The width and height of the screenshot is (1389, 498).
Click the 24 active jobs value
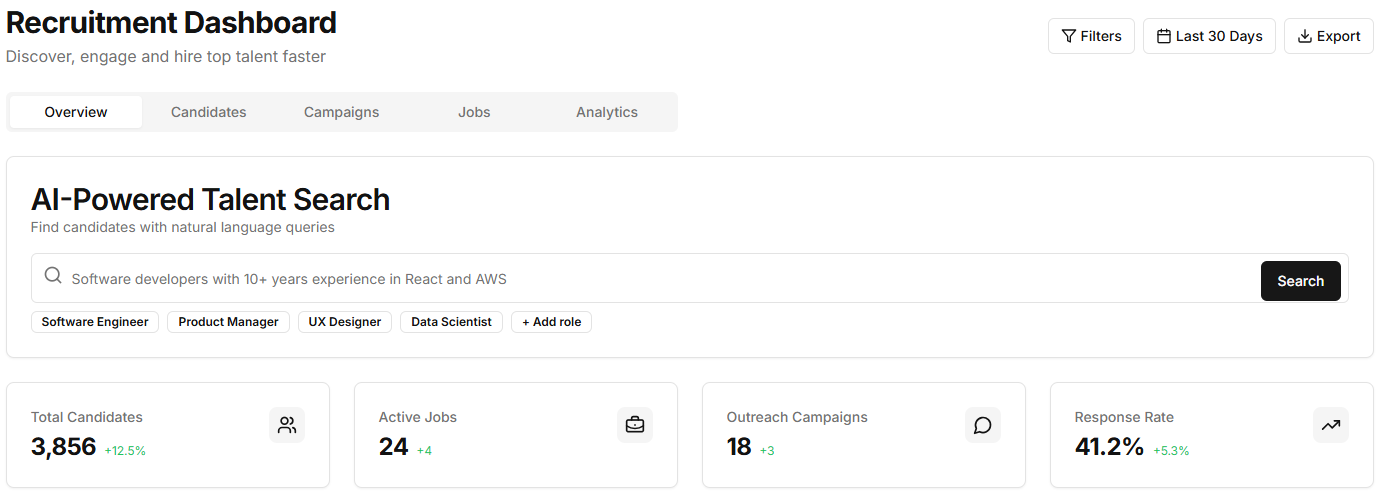click(393, 447)
